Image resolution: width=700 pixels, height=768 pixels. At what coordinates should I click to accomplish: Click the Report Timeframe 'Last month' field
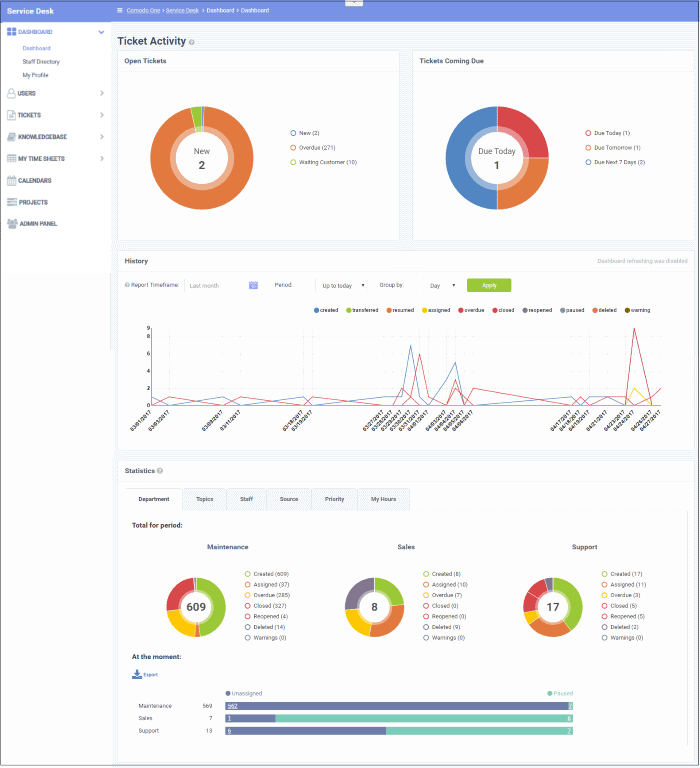[x=215, y=285]
